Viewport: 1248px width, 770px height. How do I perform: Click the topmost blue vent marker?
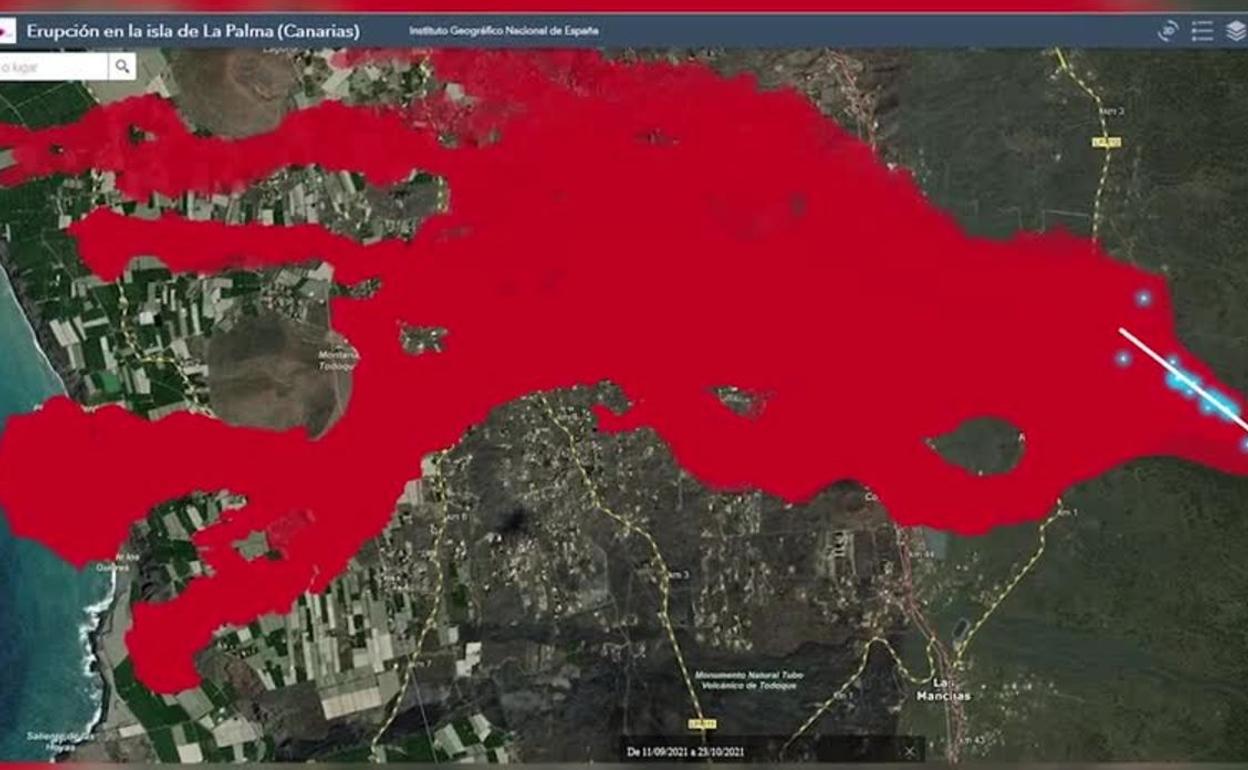point(1143,298)
